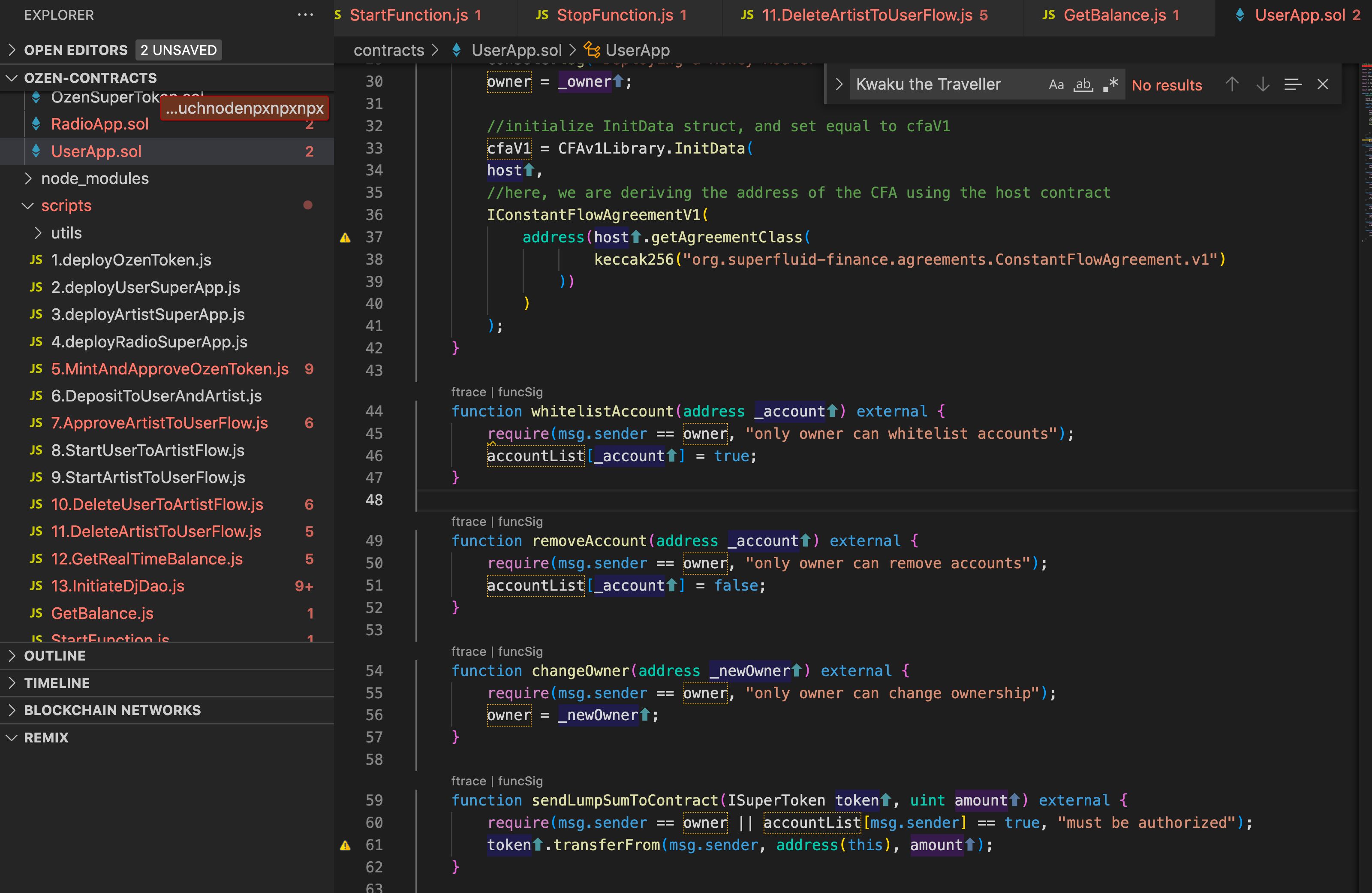Click funcSig lens above sendLumpSumToContract

click(x=520, y=781)
